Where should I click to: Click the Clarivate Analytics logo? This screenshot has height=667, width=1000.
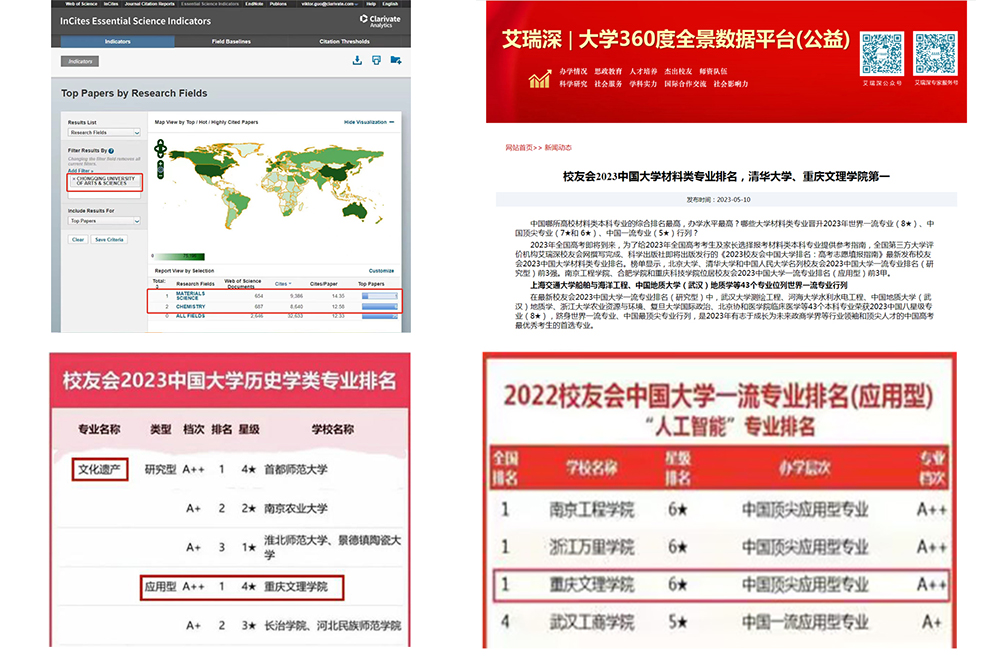point(378,20)
